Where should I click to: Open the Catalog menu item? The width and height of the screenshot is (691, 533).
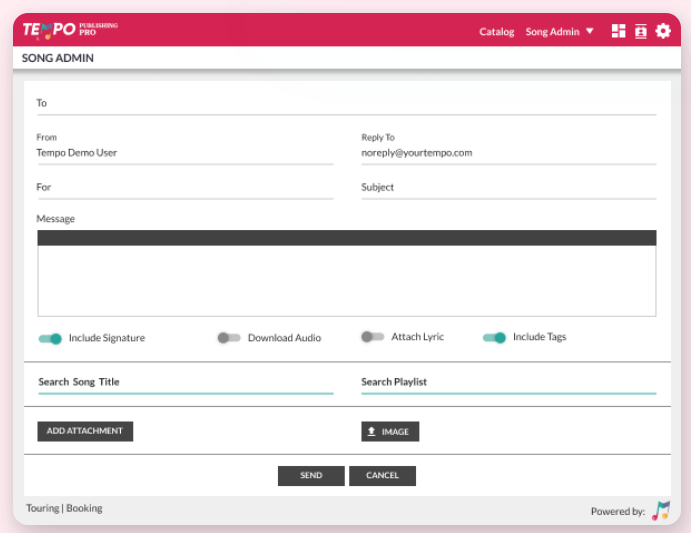497,32
